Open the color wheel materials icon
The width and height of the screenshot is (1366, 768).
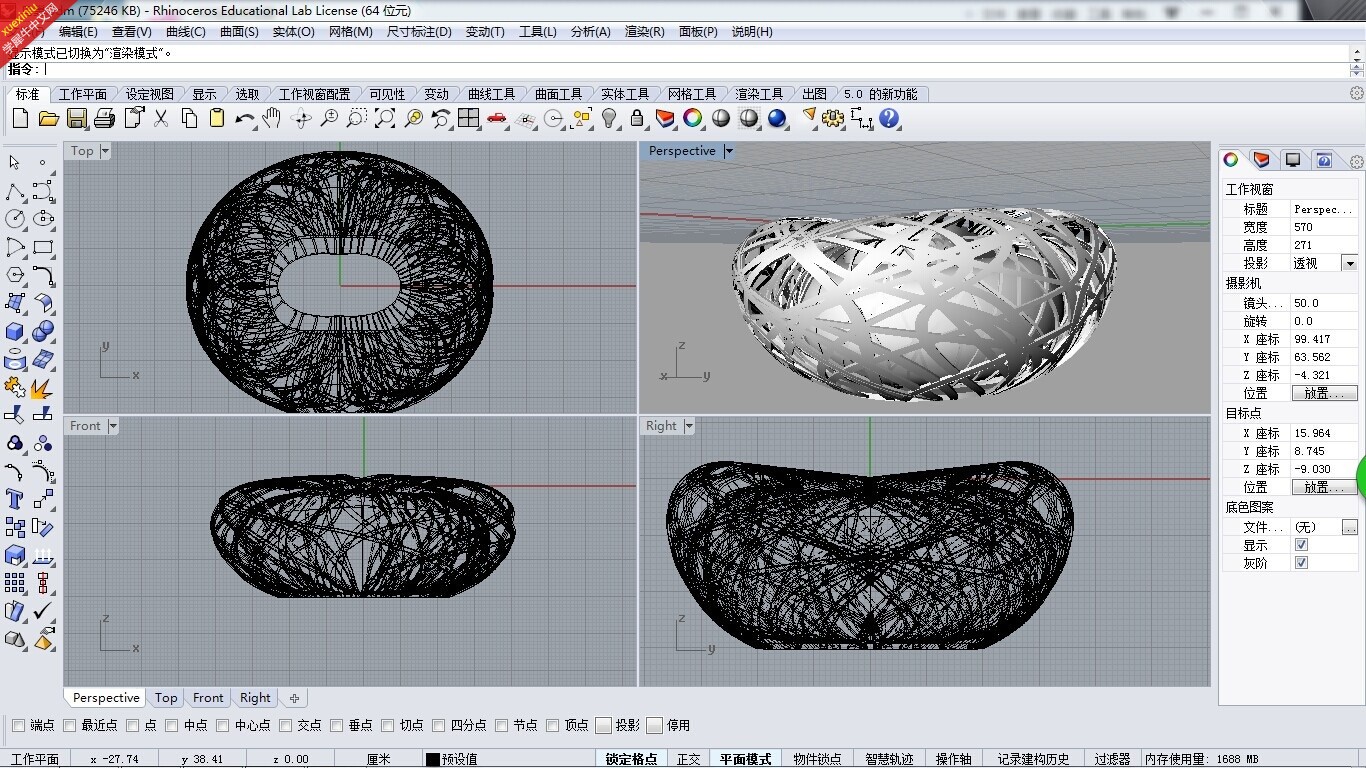click(x=692, y=118)
